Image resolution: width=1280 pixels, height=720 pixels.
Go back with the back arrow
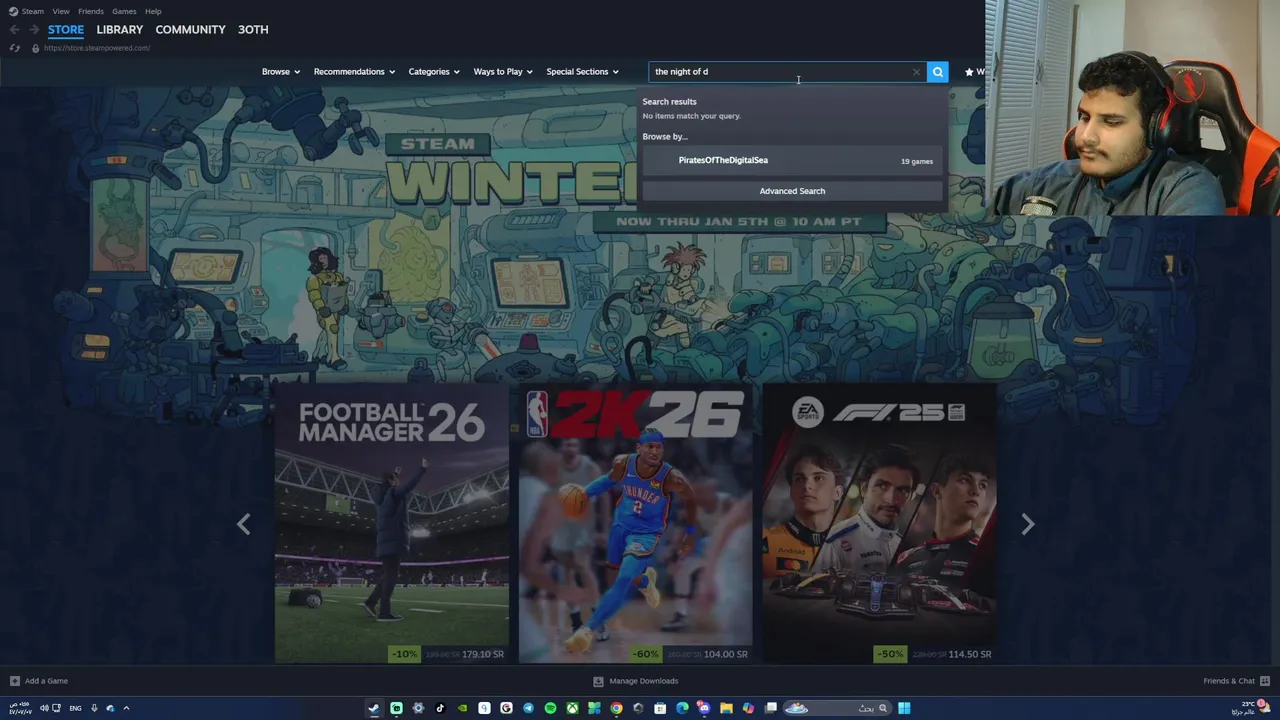(x=14, y=30)
